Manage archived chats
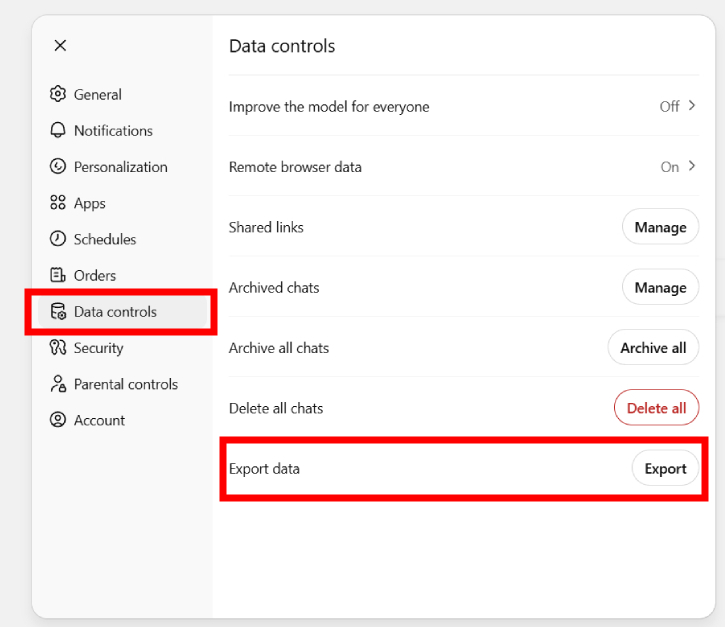Viewport: 725px width, 627px height. click(x=660, y=288)
